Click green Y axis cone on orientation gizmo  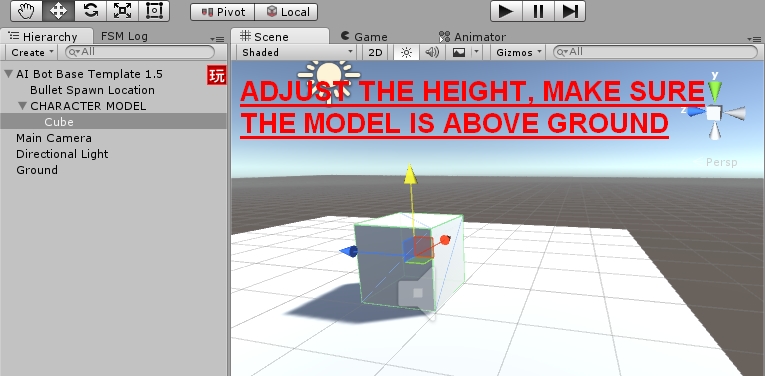[x=714, y=88]
